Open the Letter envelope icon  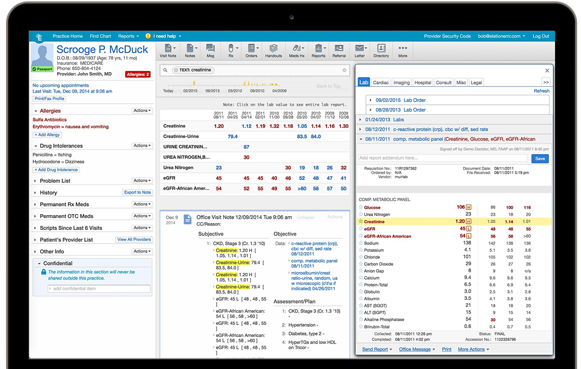click(x=360, y=50)
